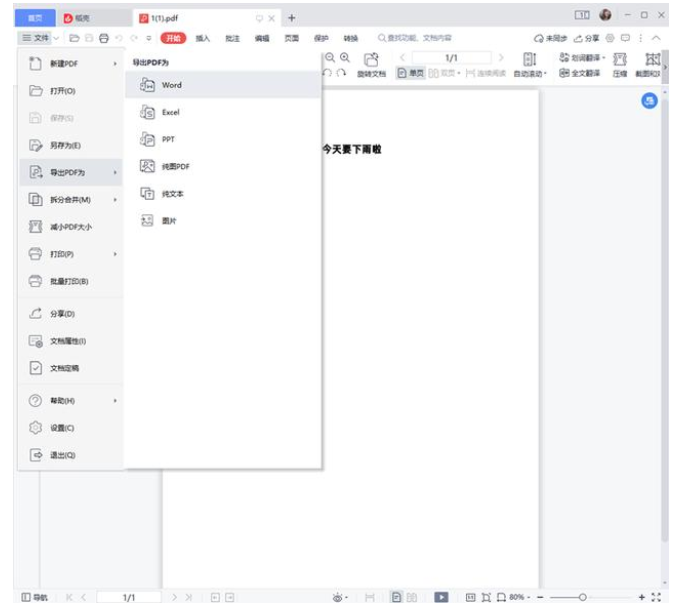This screenshot has width=677, height=614.
Task: Click the 设置 gear icon
Action: click(x=36, y=428)
